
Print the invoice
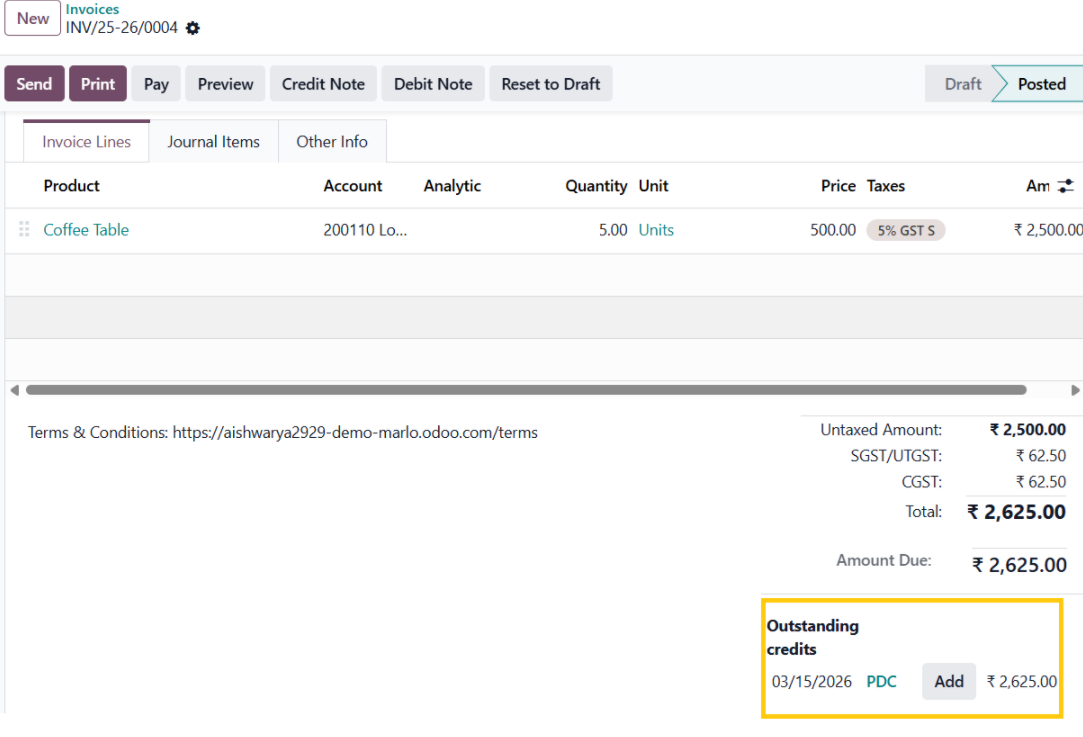(98, 84)
